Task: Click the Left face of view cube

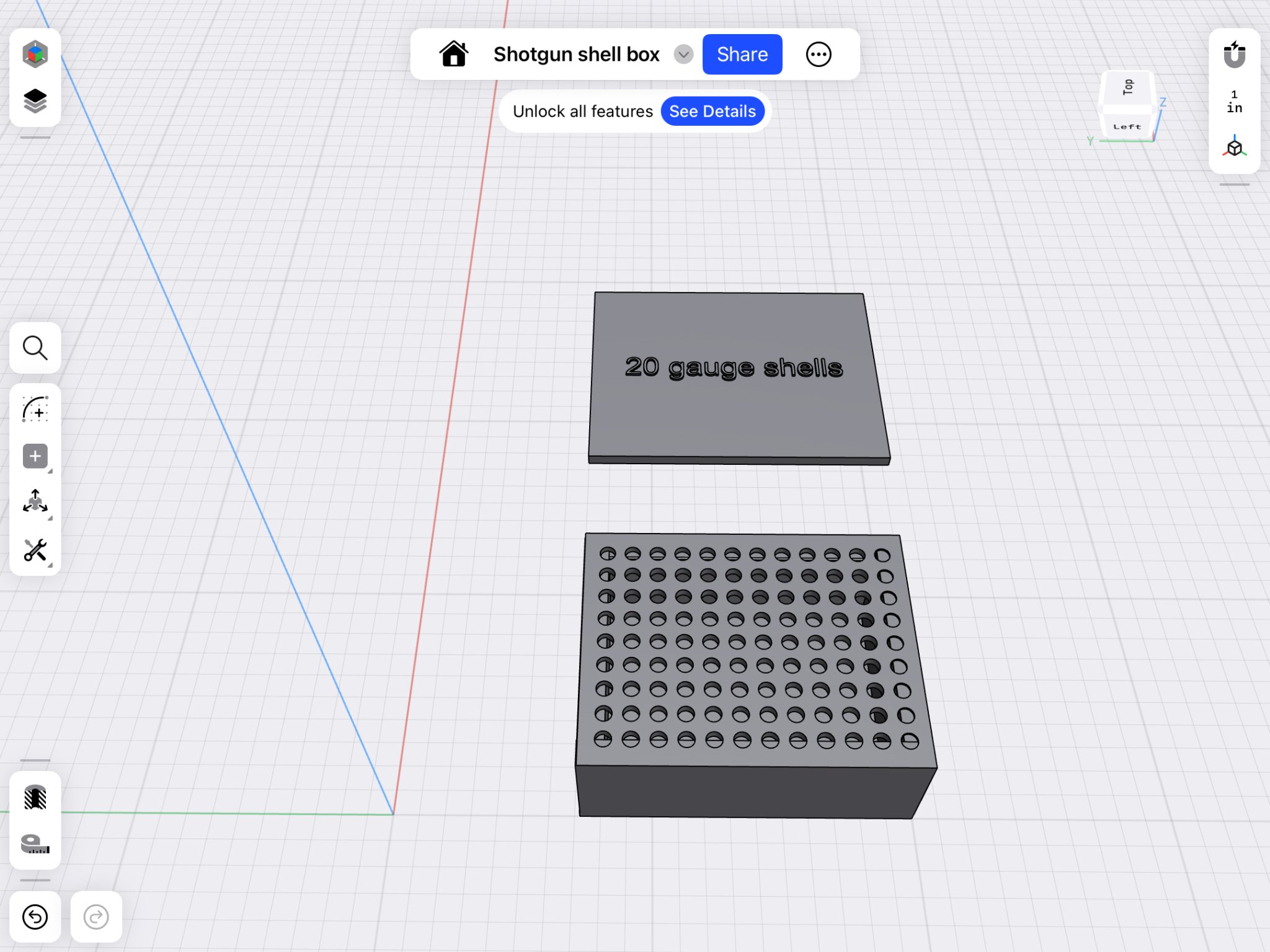Action: (x=1127, y=126)
